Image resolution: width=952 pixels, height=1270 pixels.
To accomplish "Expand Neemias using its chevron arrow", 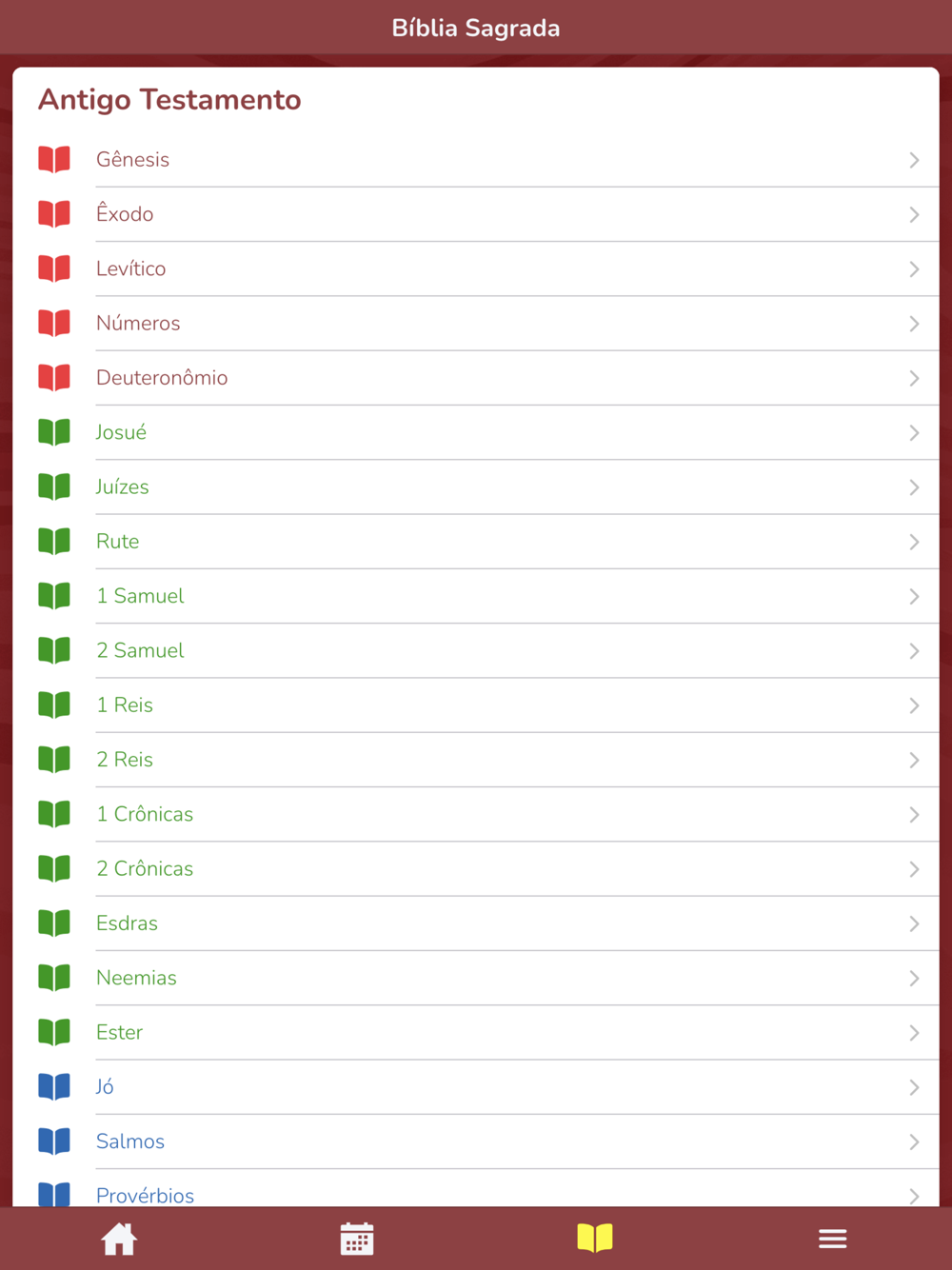I will [914, 978].
